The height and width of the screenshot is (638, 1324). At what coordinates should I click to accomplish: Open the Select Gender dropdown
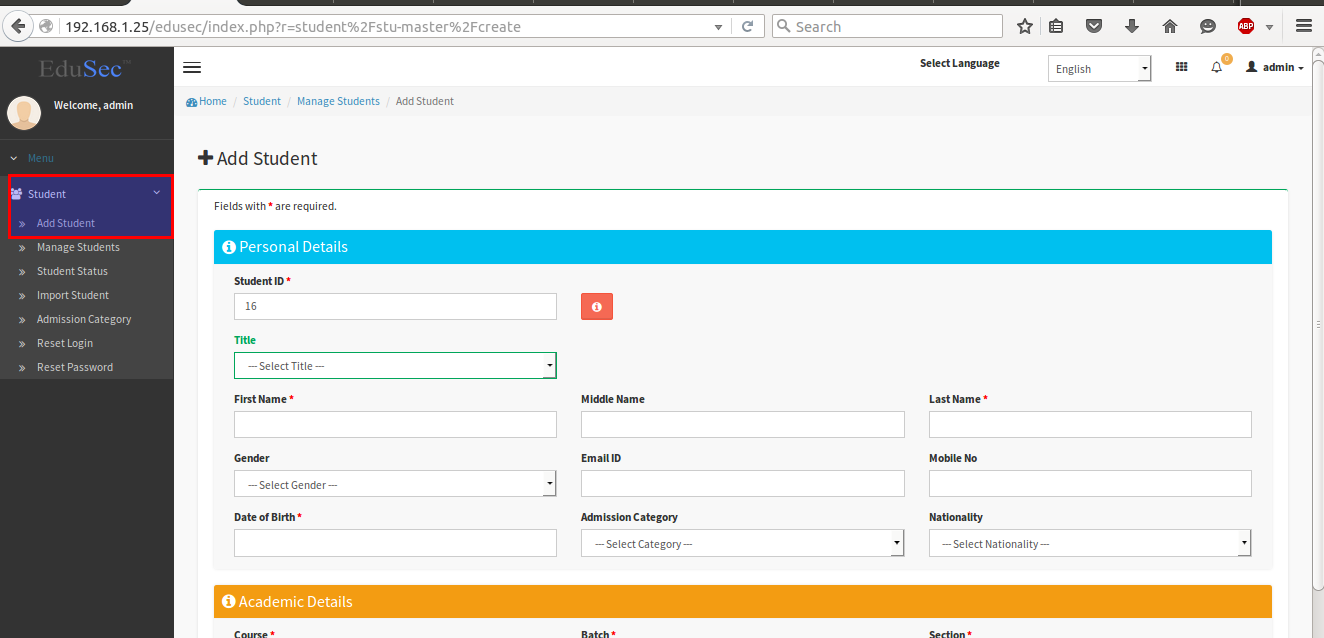point(395,484)
